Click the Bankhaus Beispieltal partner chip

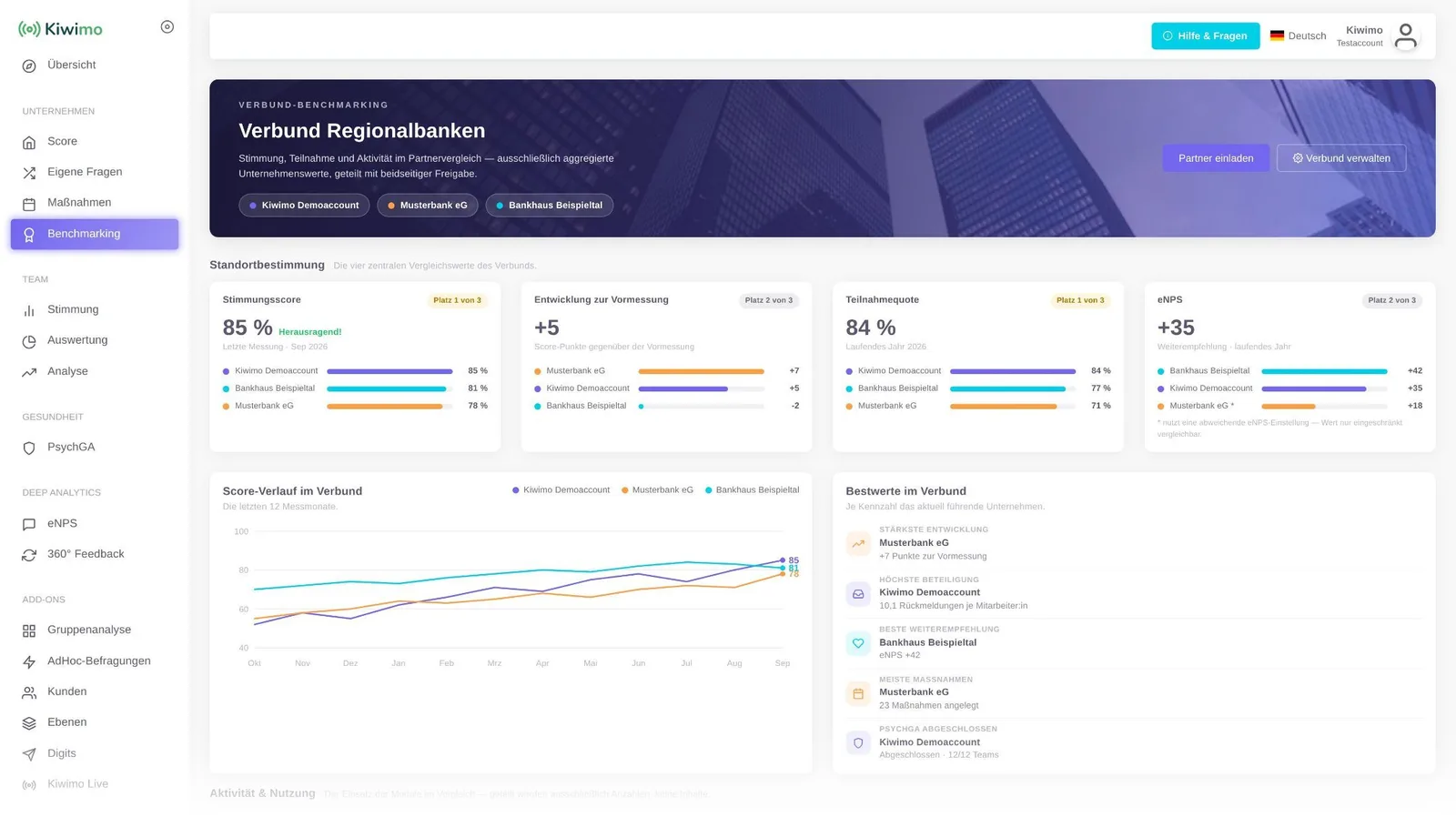[x=550, y=206]
